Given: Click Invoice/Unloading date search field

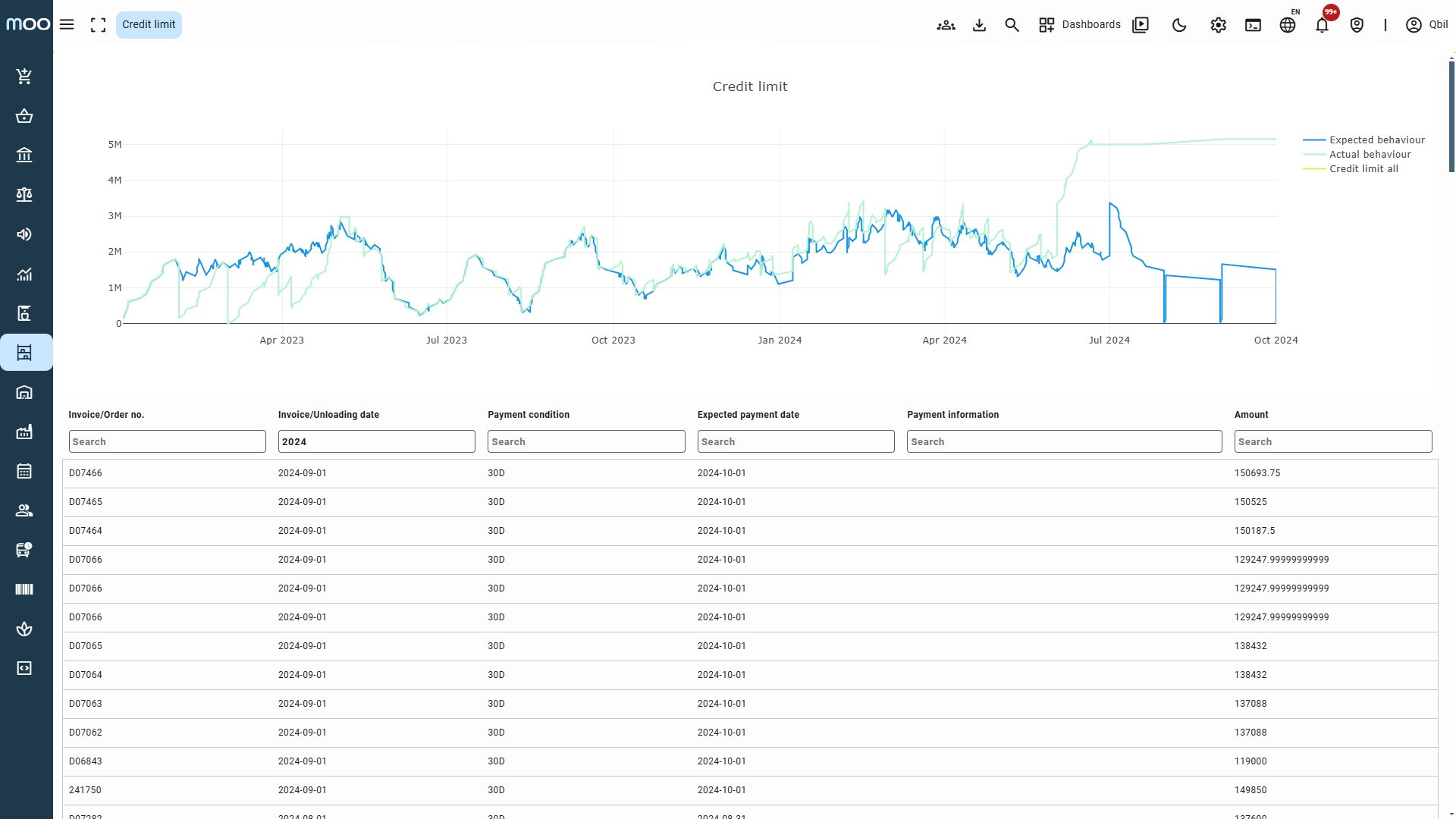Looking at the screenshot, I should [376, 441].
